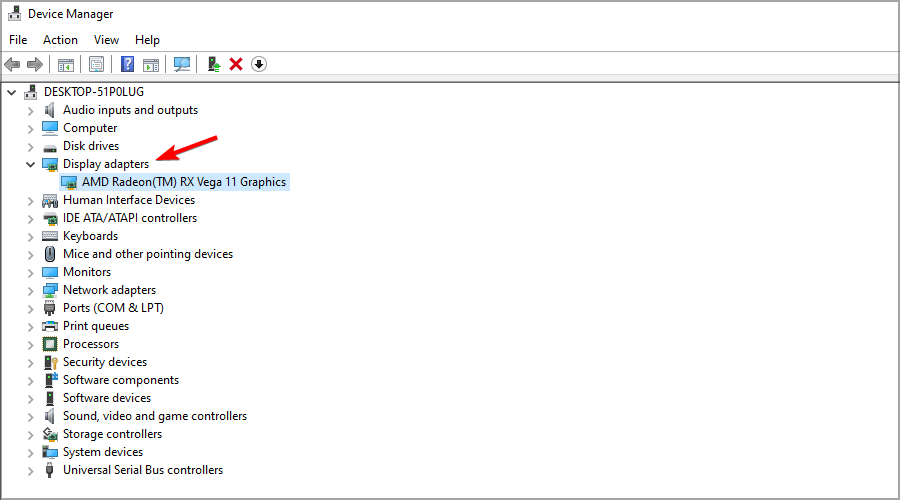Select the Display adapters label
The width and height of the screenshot is (900, 500).
click(106, 164)
